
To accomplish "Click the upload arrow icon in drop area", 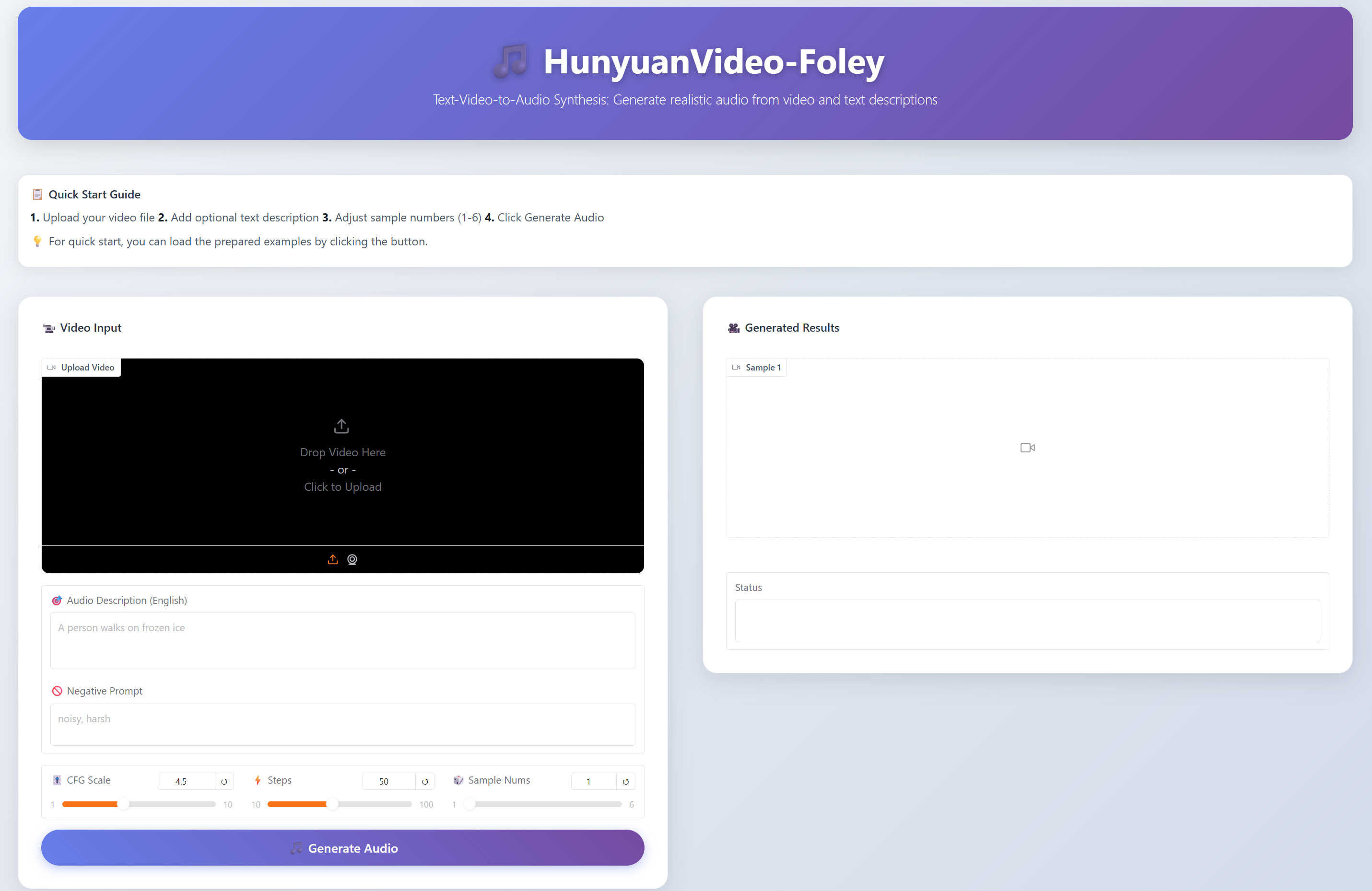I will pos(342,426).
